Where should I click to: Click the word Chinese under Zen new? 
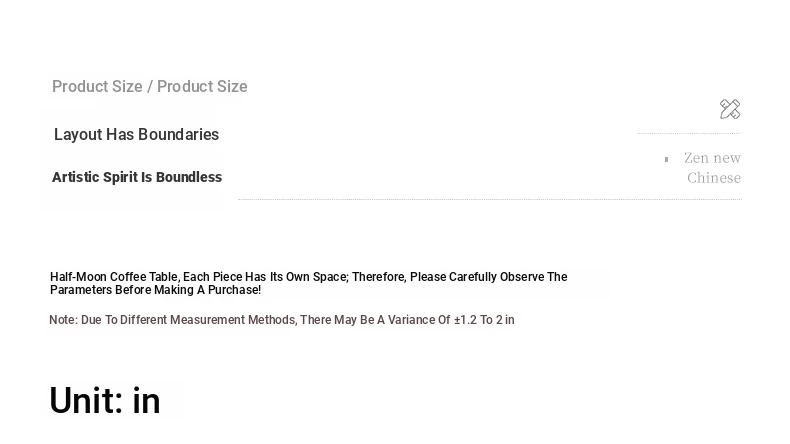pos(714,178)
